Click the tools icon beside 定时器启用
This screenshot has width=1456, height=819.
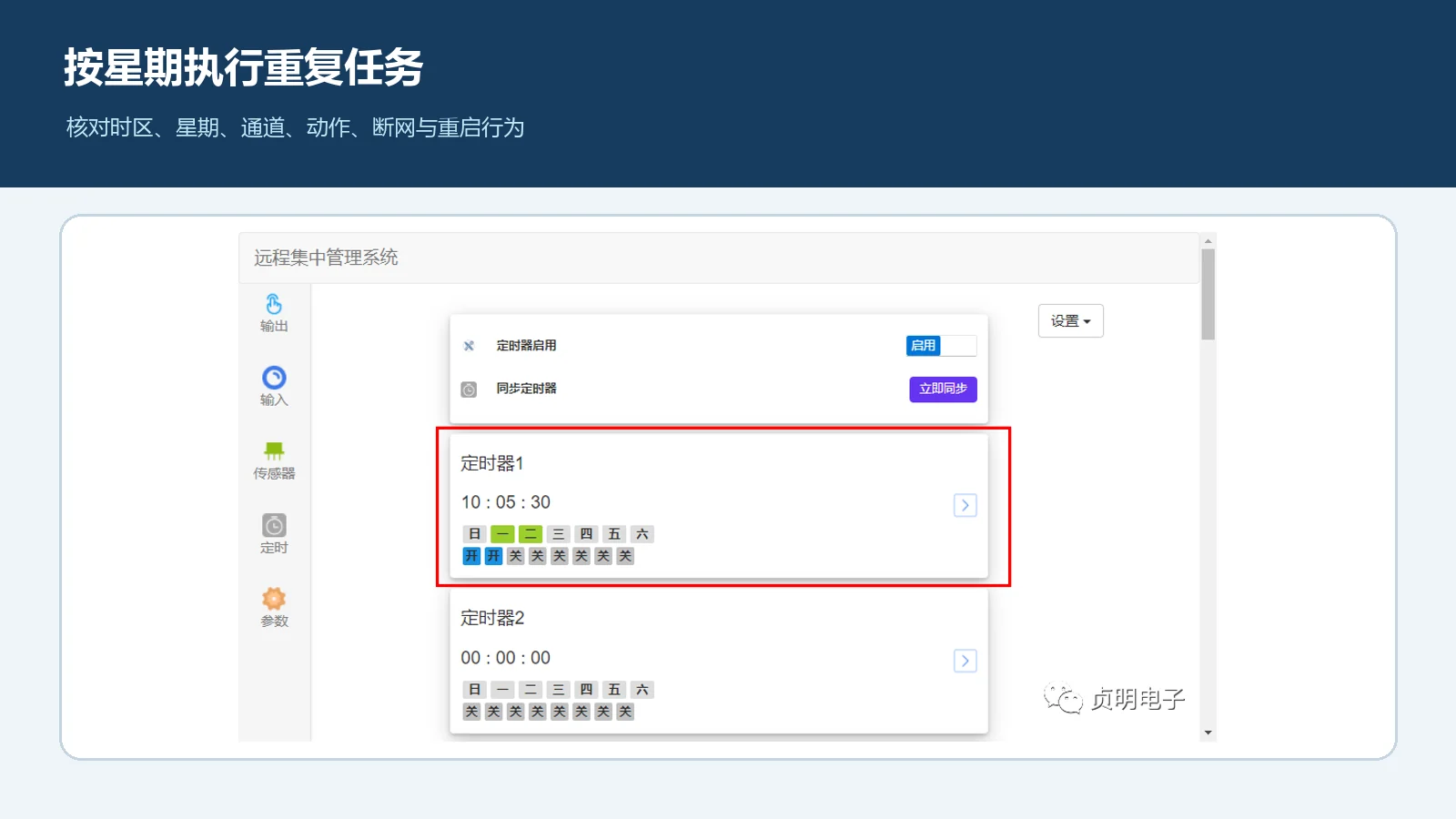469,346
